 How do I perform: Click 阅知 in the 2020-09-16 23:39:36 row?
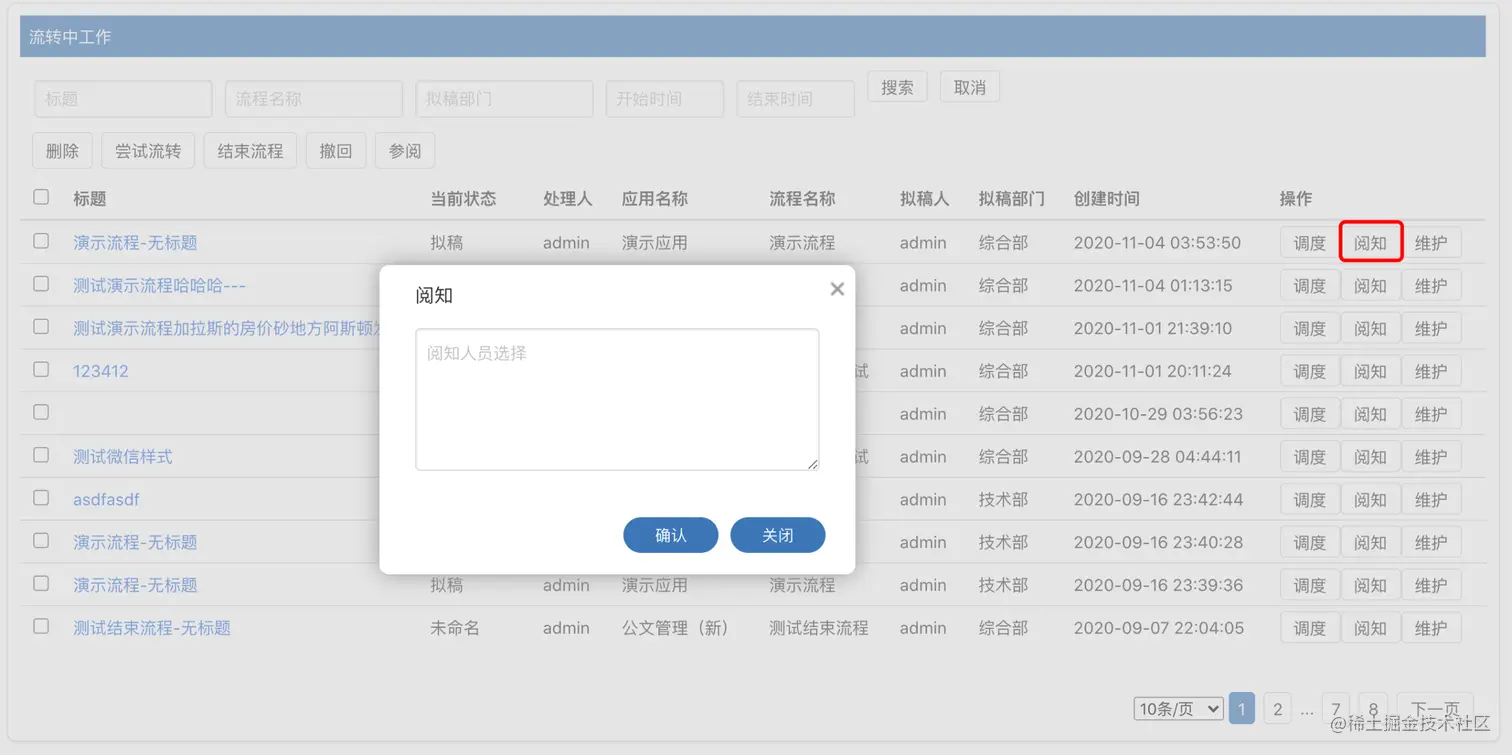(x=1370, y=585)
